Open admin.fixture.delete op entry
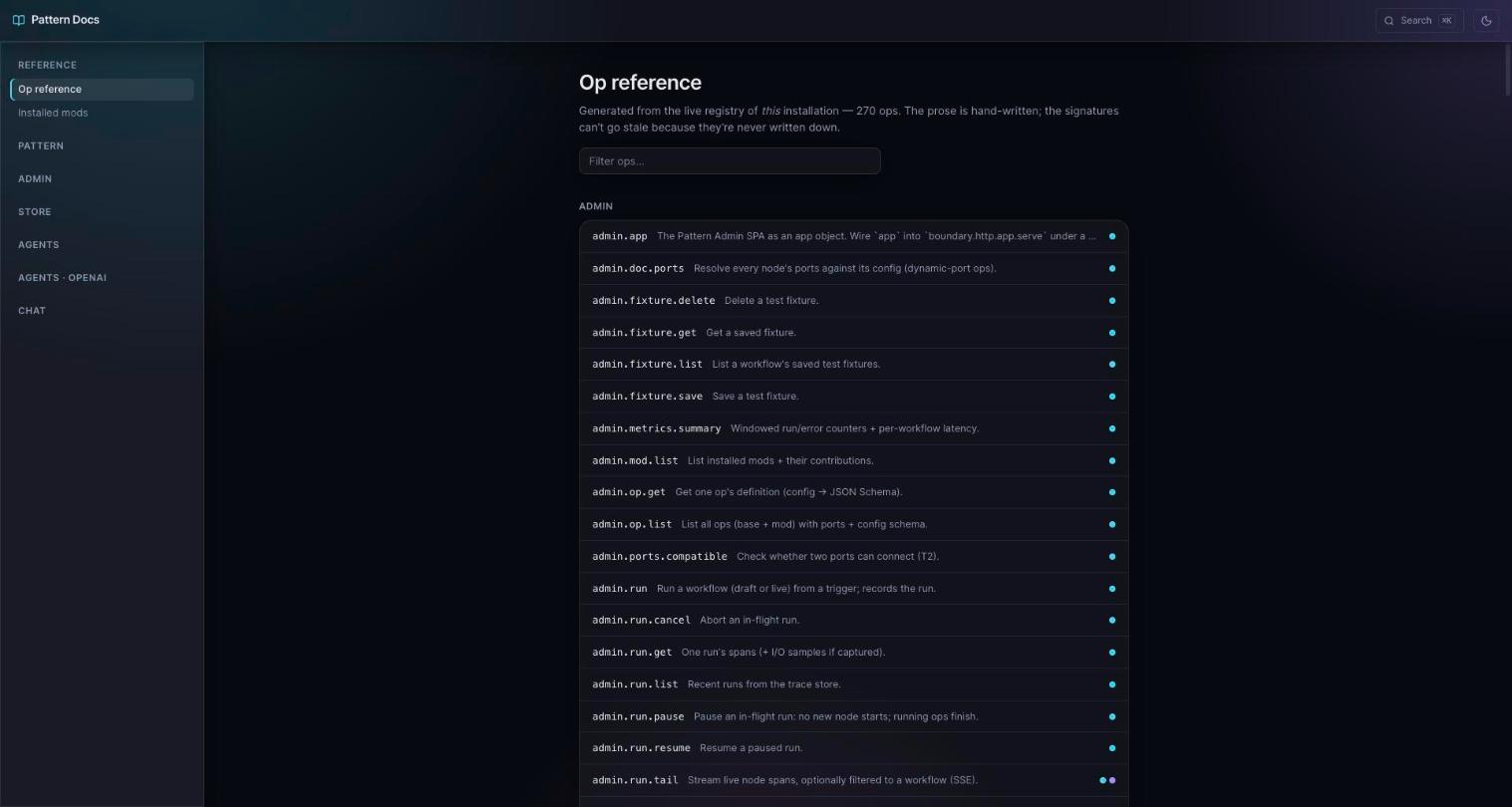The image size is (1512, 807). click(854, 300)
